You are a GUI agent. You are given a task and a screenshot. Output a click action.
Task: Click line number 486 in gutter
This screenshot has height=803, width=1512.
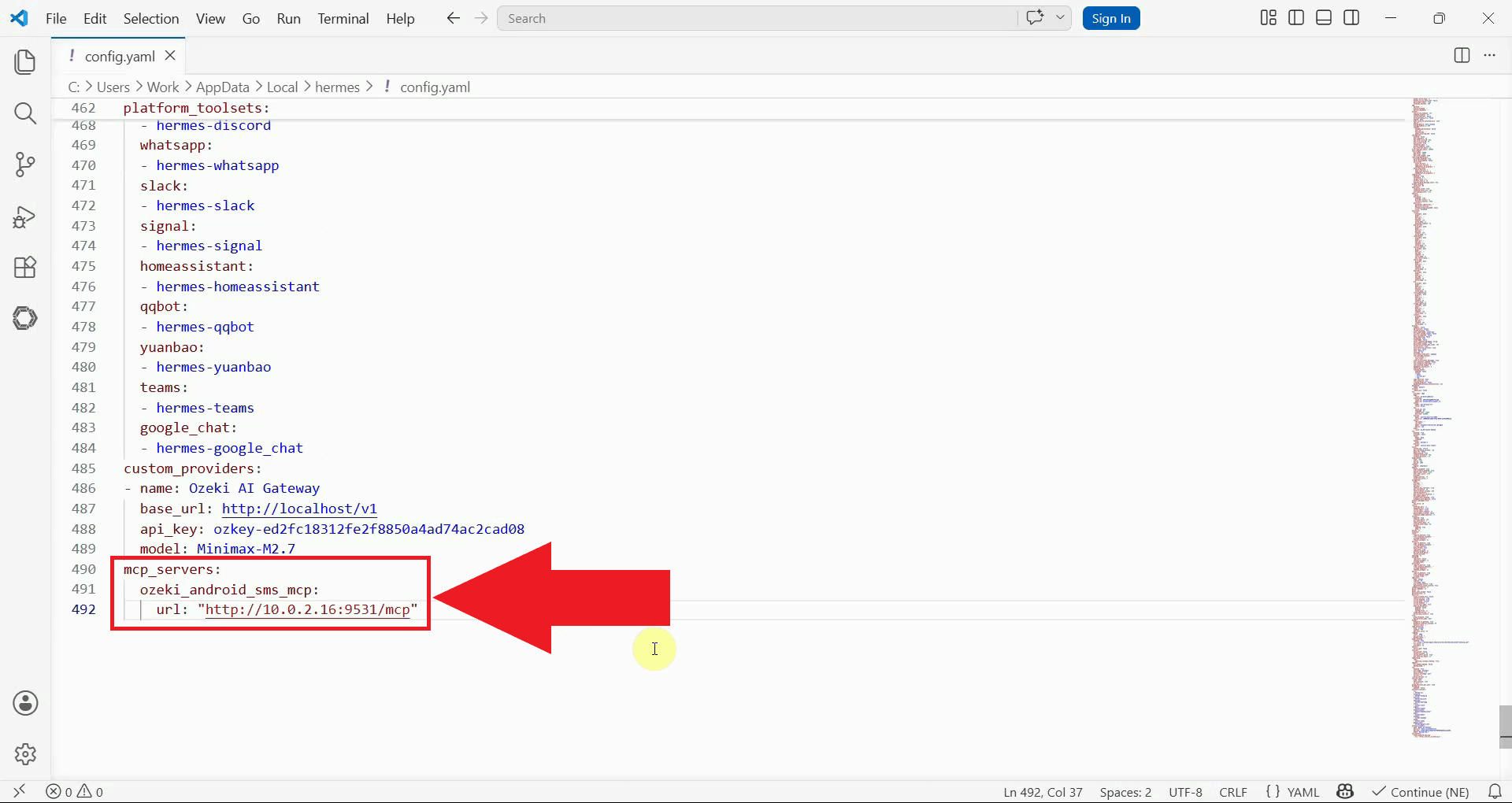tap(83, 488)
